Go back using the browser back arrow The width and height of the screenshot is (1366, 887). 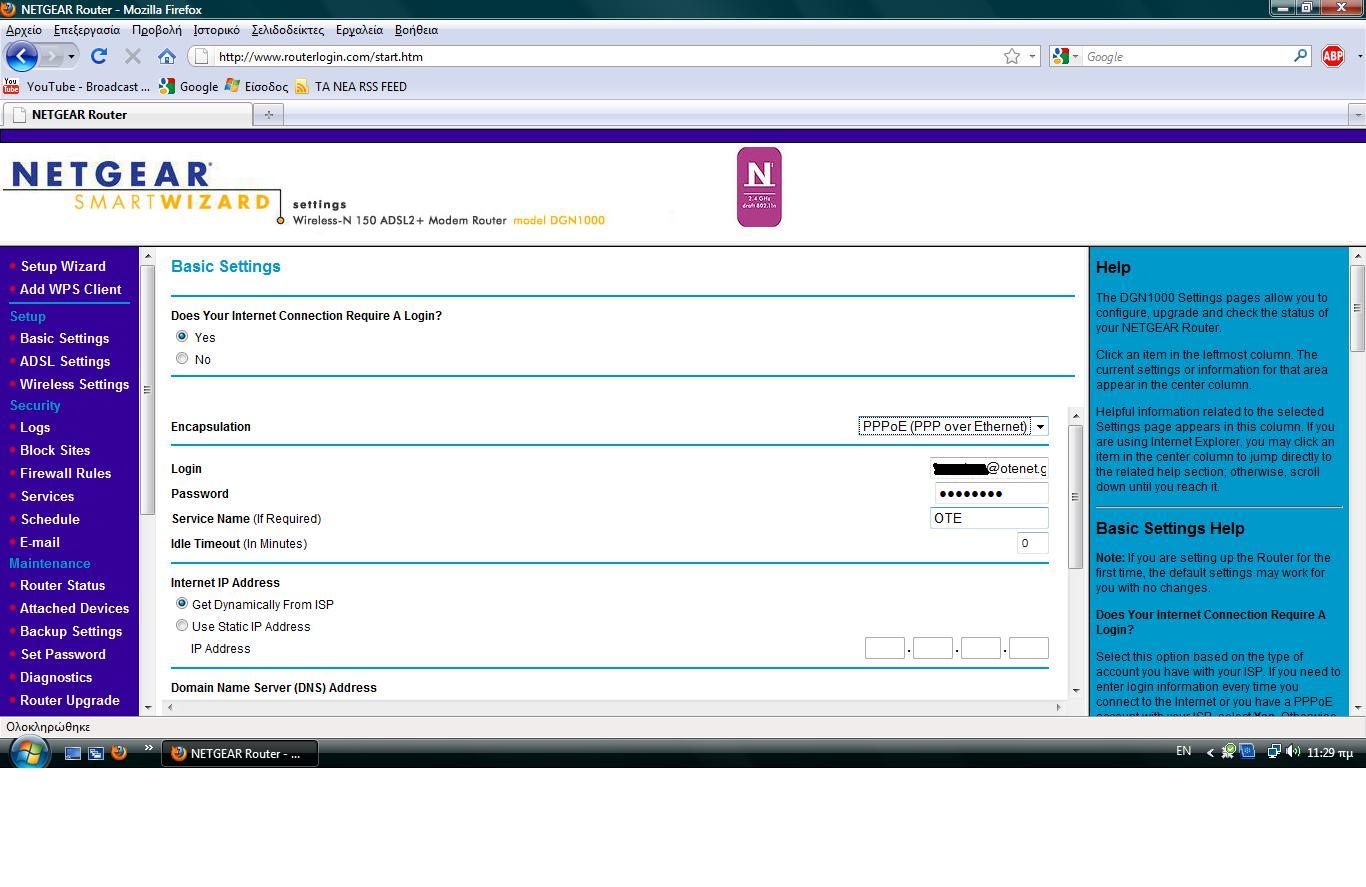pyautogui.click(x=22, y=56)
